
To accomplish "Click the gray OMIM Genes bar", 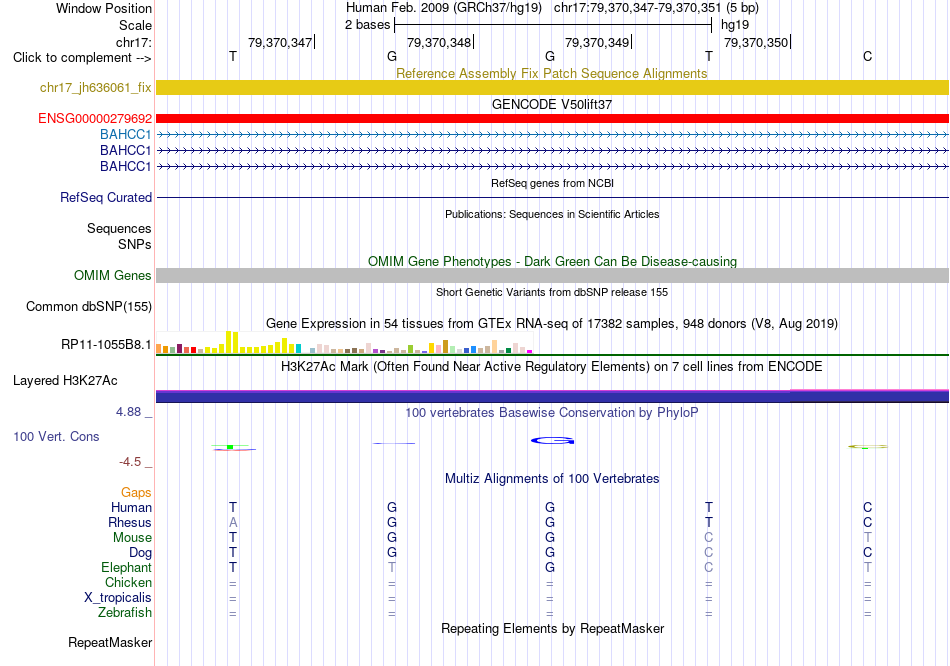I will point(552,275).
